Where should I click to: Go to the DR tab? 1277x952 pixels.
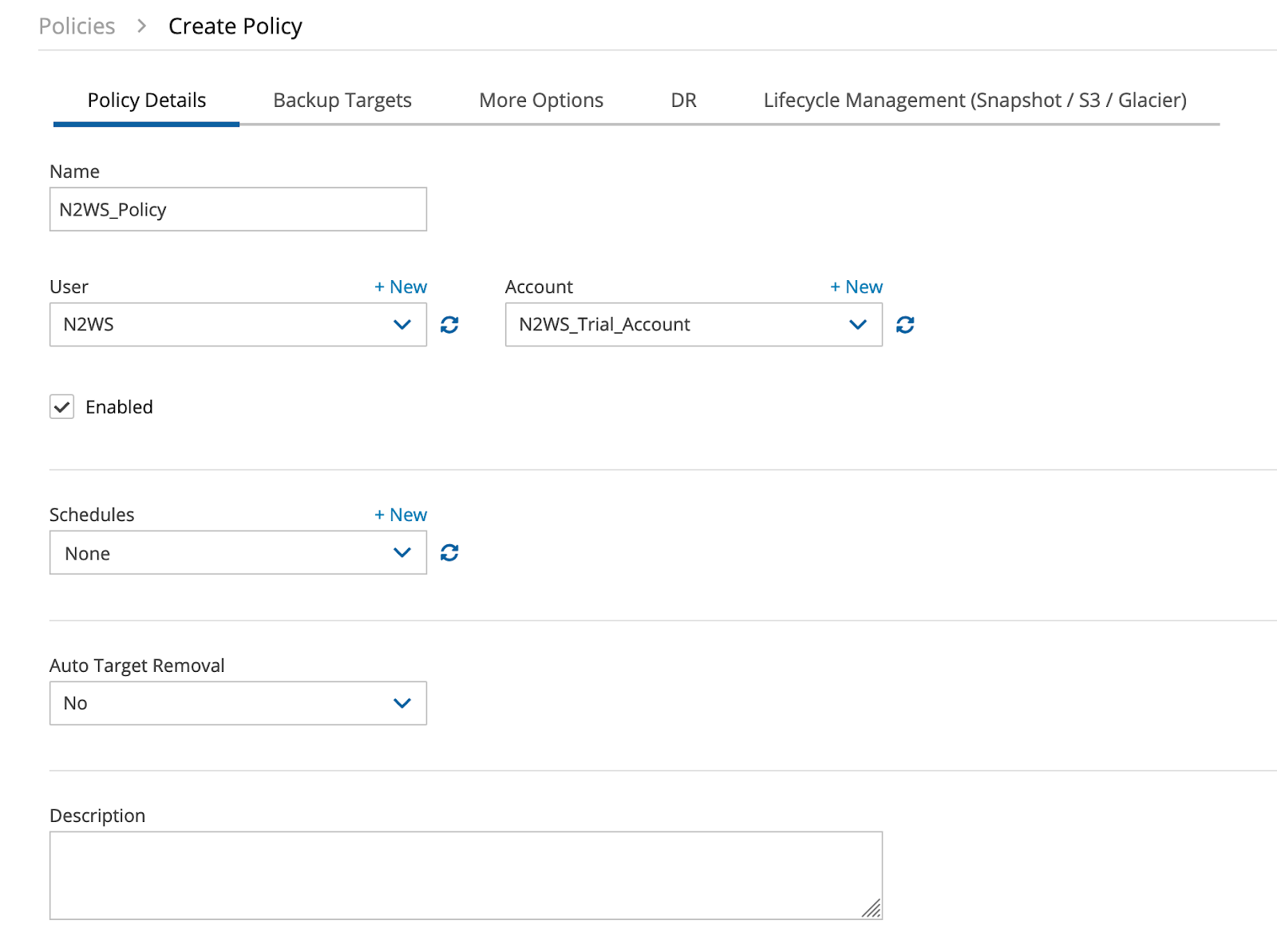(683, 101)
